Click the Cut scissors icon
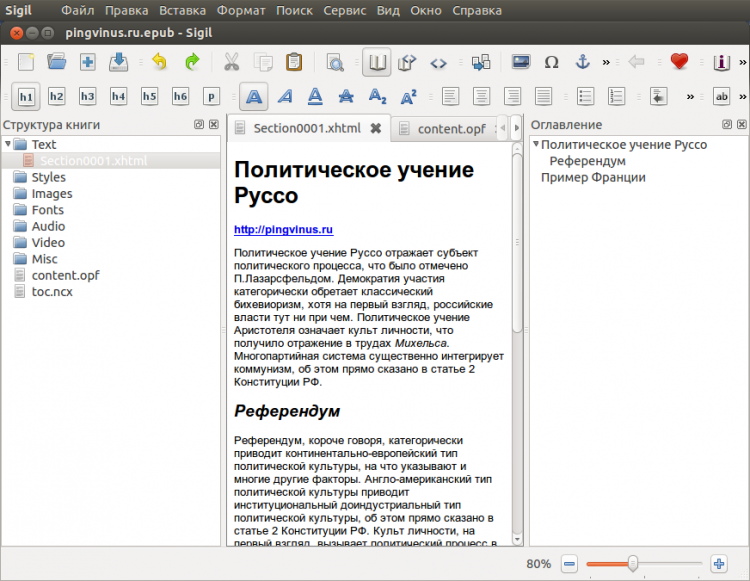The image size is (750, 581). [x=232, y=62]
